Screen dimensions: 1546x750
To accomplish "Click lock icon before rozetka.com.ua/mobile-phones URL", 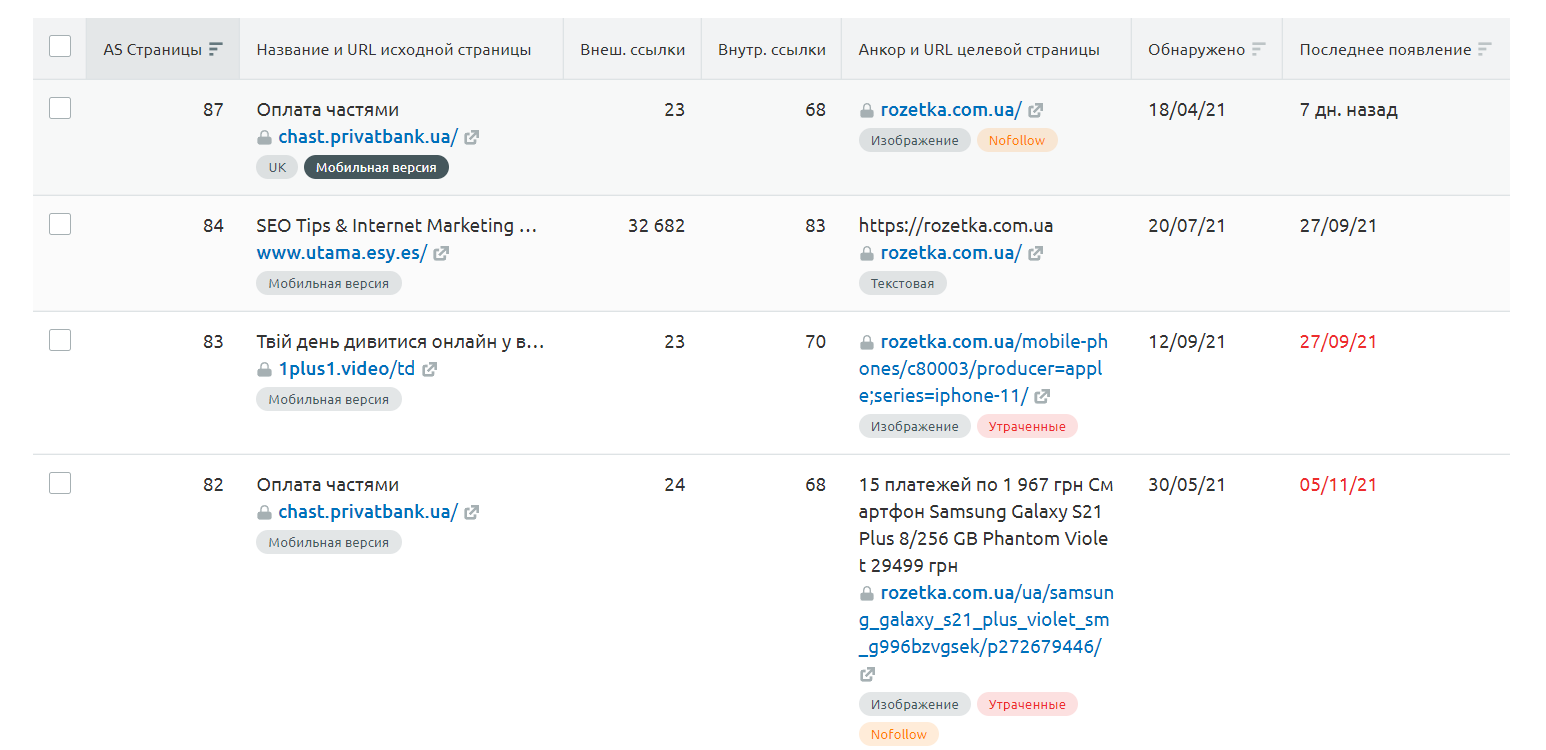I will [867, 342].
